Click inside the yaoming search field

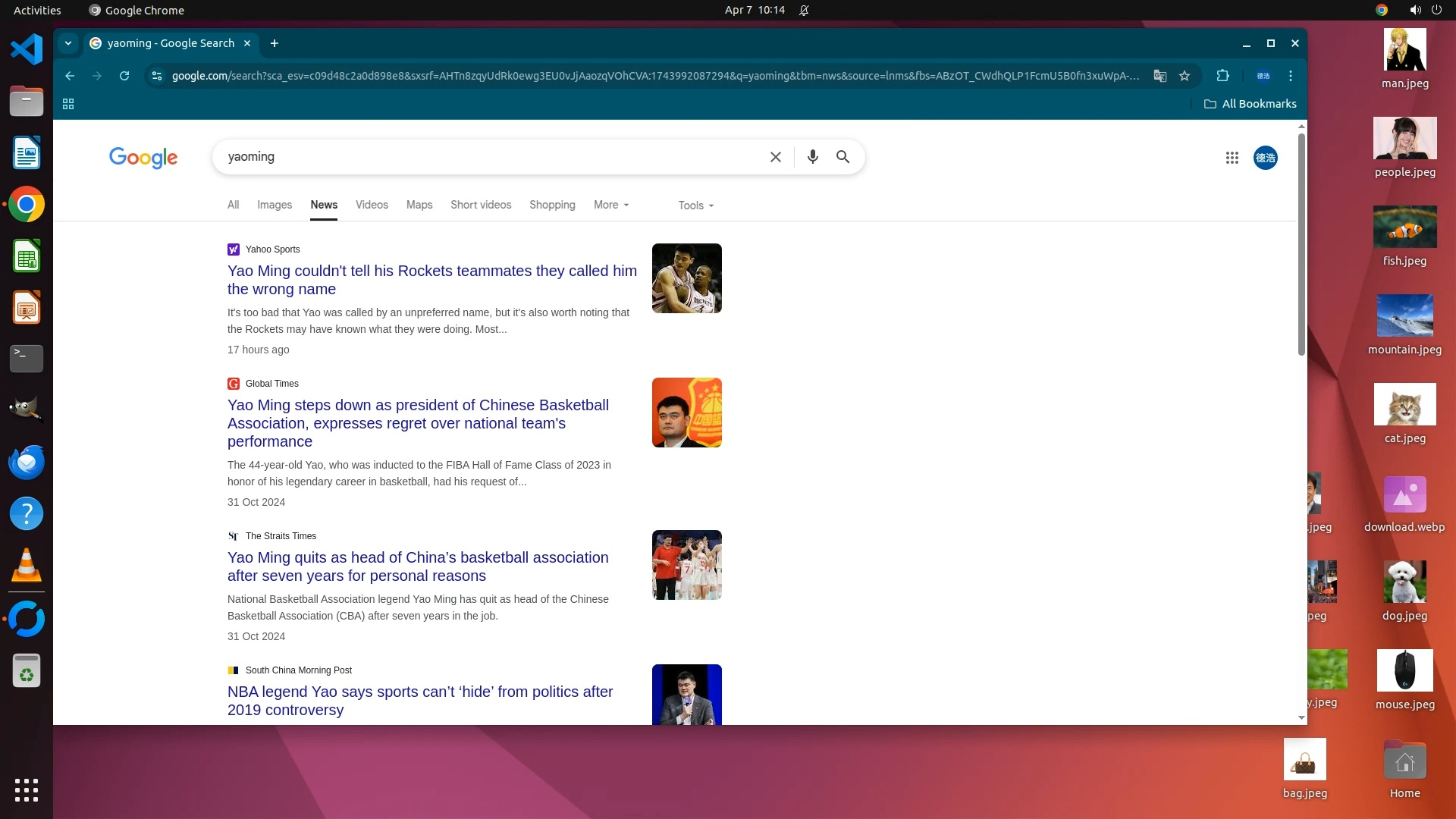485,157
